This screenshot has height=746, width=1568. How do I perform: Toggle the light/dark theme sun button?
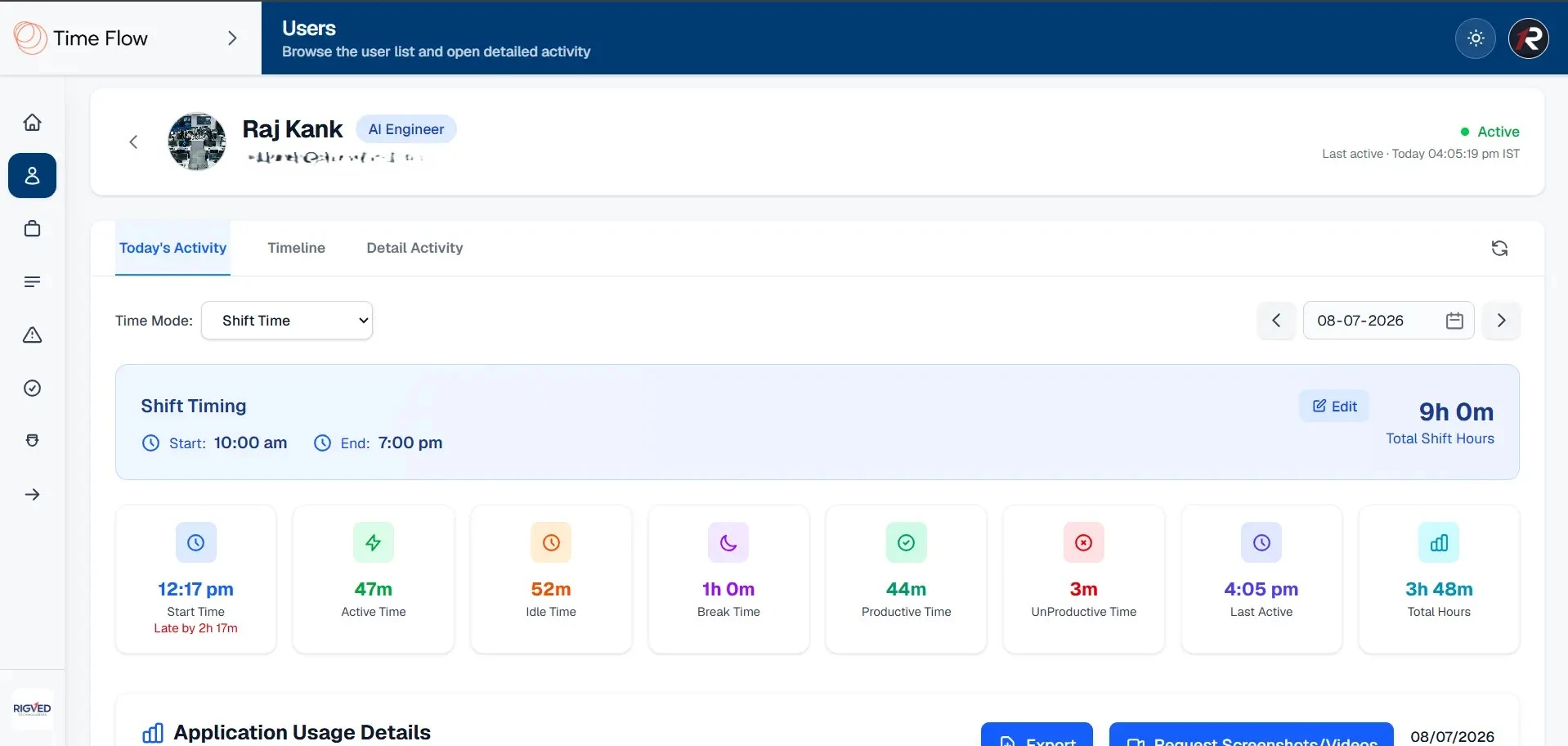(1476, 38)
